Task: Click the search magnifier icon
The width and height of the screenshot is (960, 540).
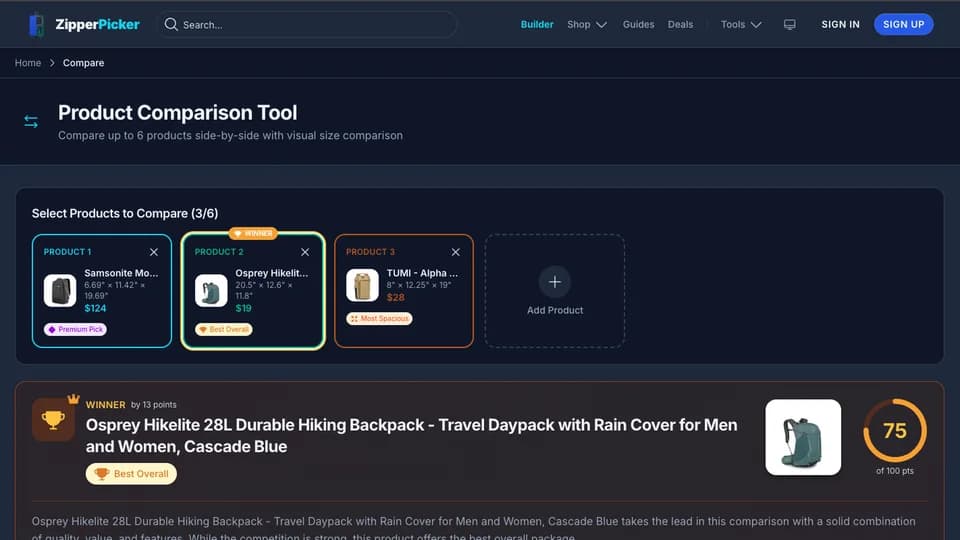Action: 171,24
